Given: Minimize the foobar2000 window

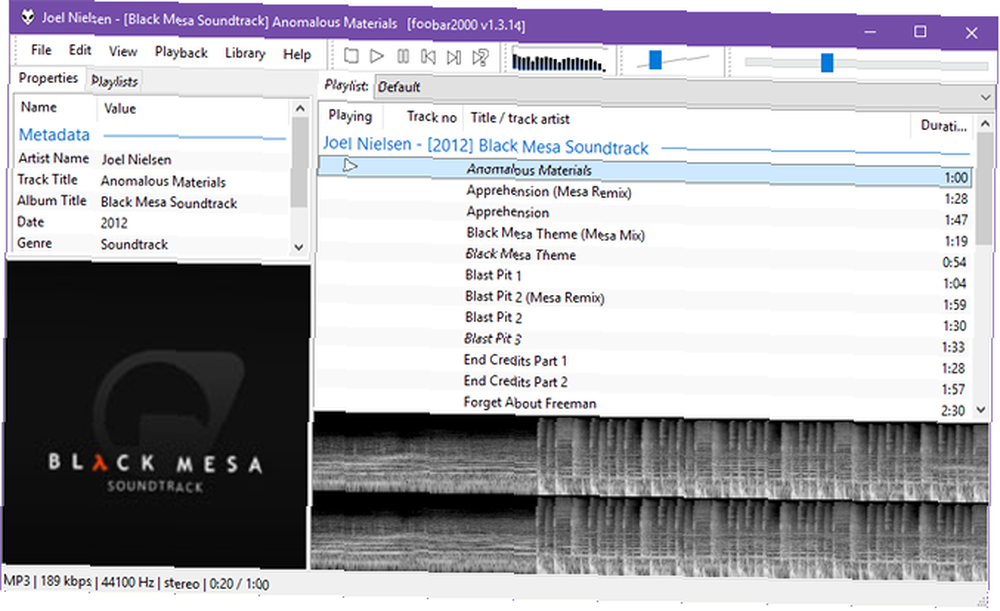Looking at the screenshot, I should click(870, 31).
